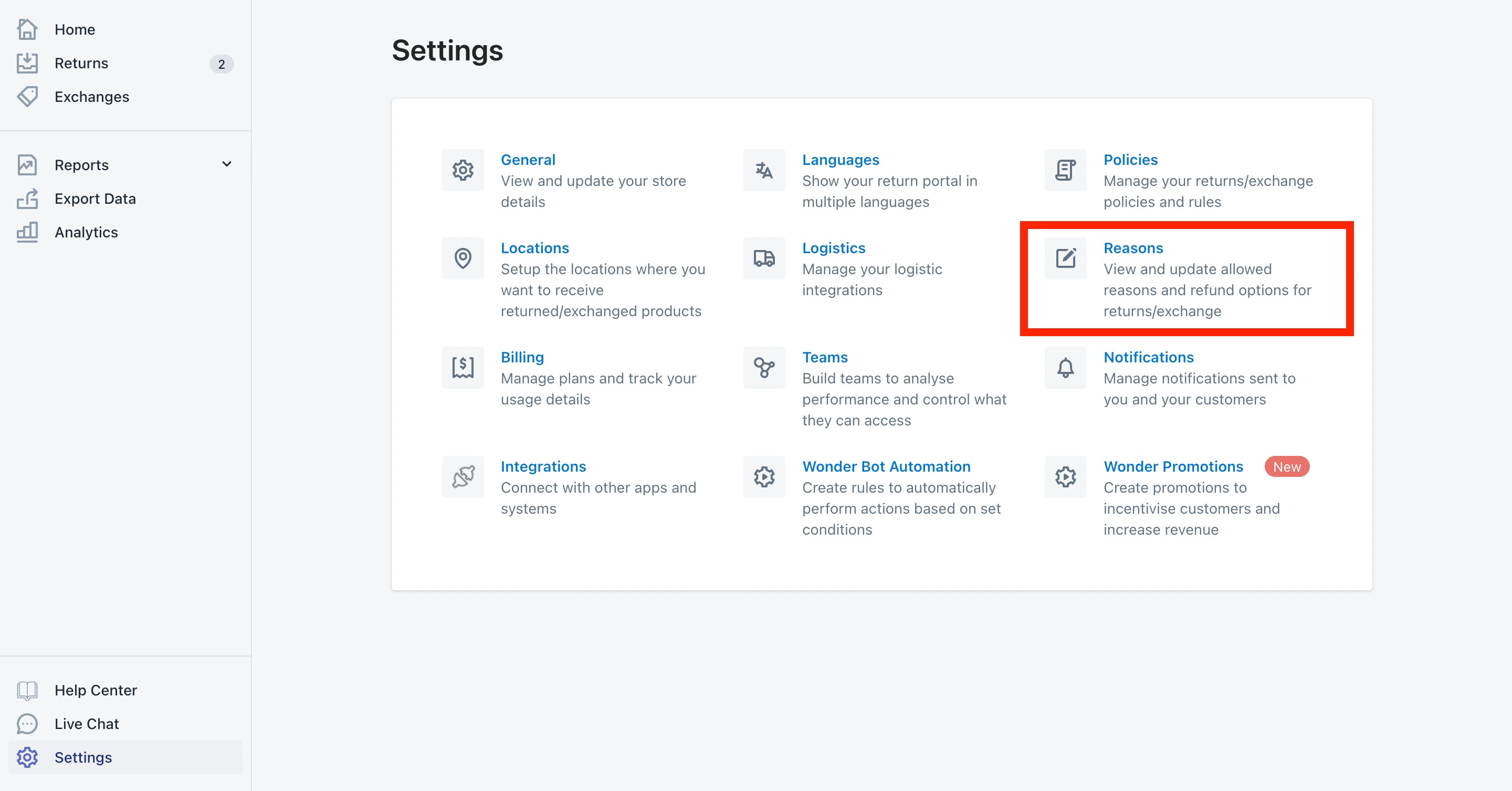Click the Teams nodes icon

tap(764, 368)
